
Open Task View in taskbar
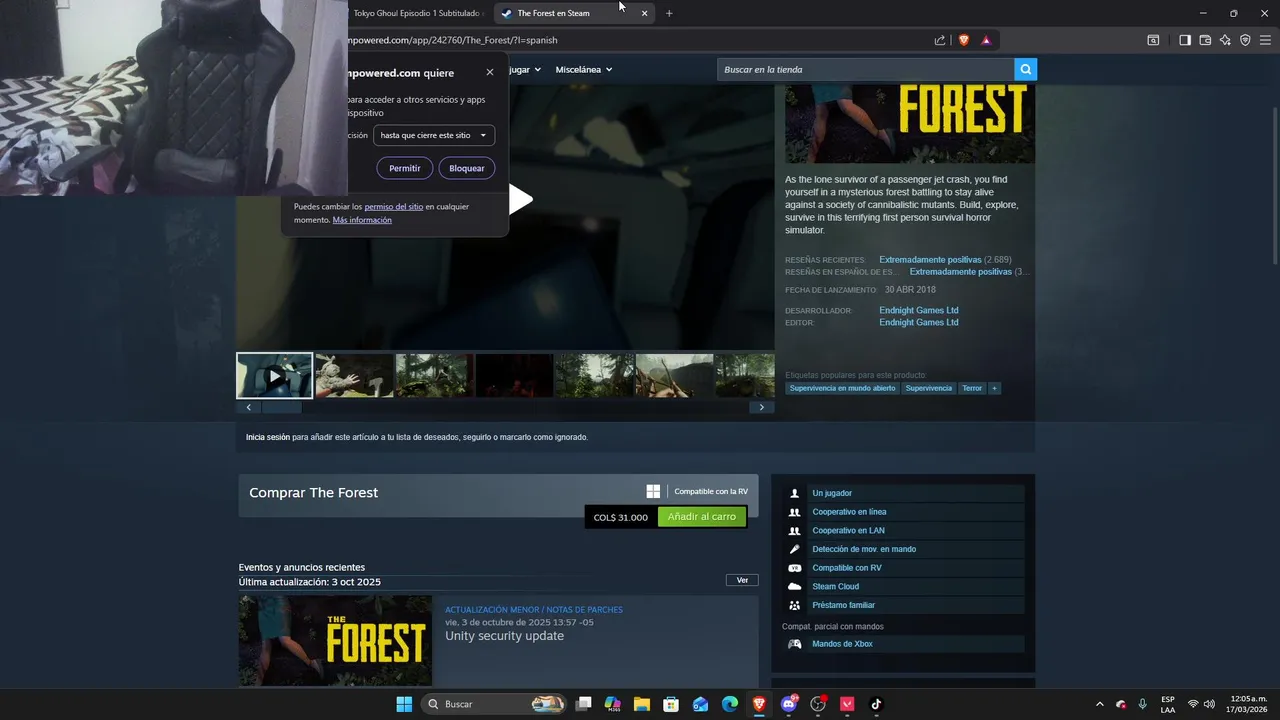[584, 704]
